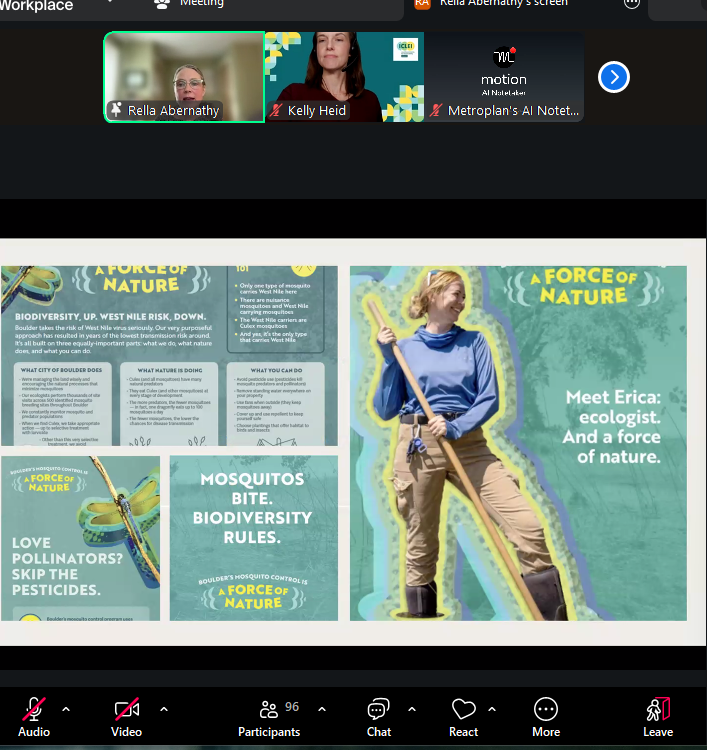Select Metroplan's AI Notetaker thumbnail
The width and height of the screenshot is (707, 750).
[504, 77]
